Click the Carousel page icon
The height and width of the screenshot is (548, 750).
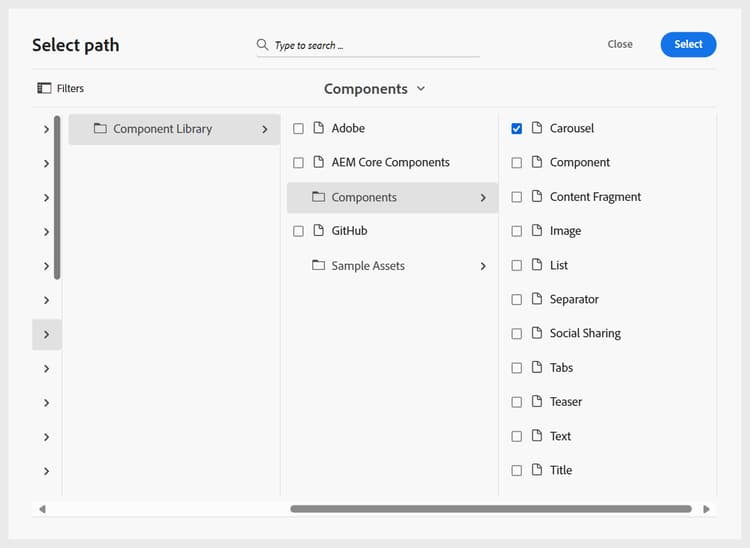coord(537,128)
